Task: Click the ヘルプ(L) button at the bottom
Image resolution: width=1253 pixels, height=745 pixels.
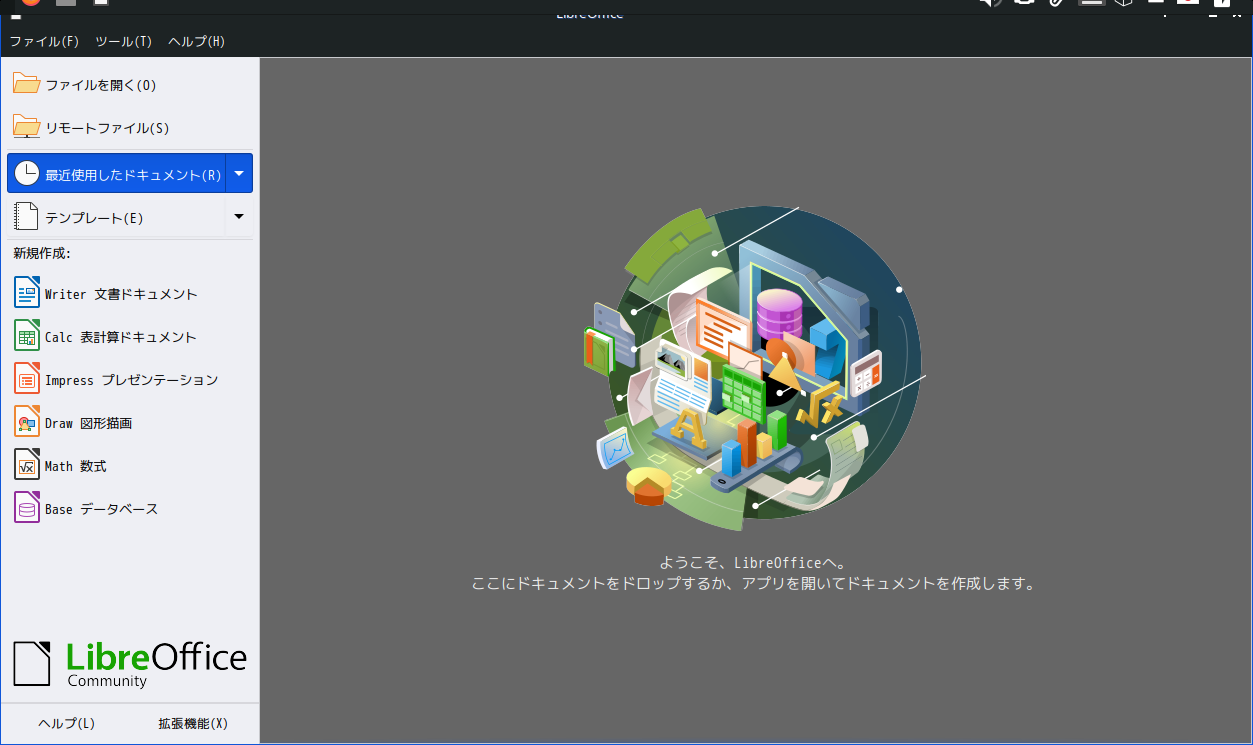Action: pos(66,723)
